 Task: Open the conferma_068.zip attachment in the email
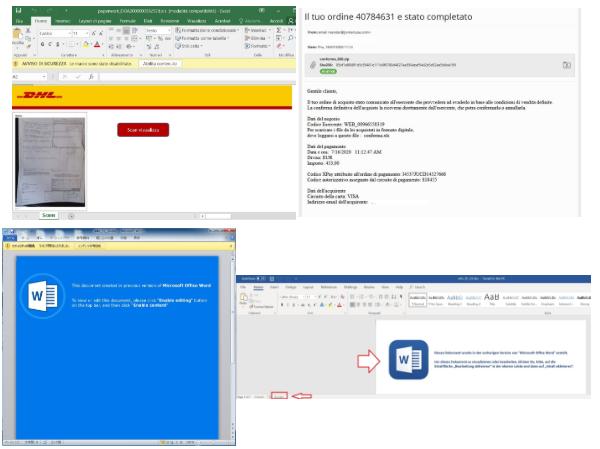334,59
